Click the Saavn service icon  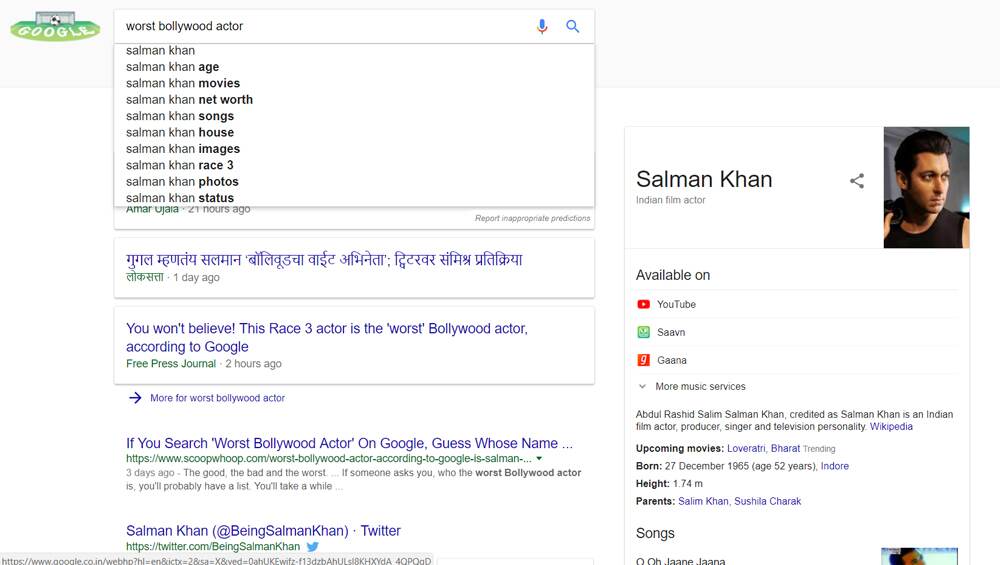point(643,332)
